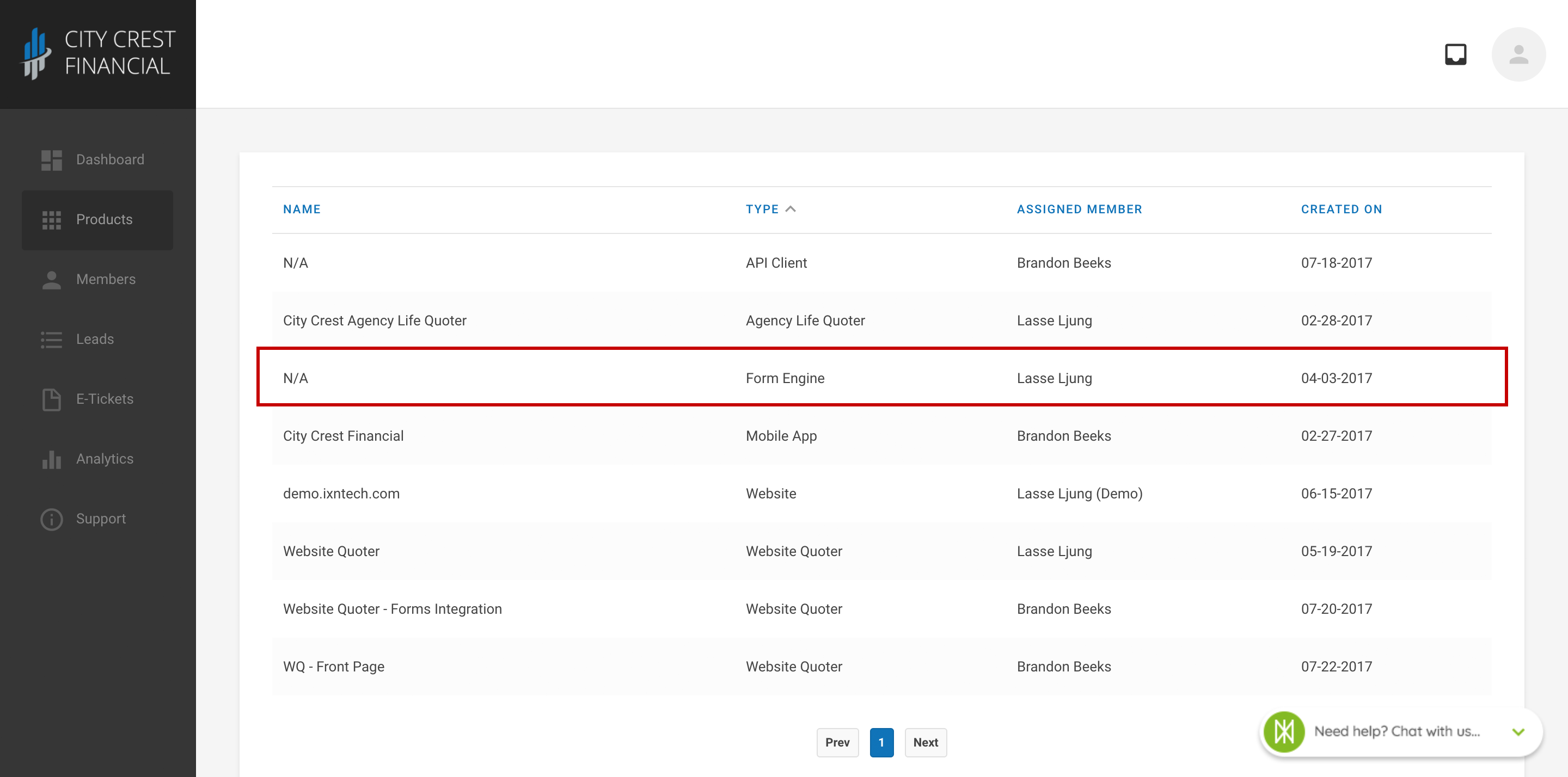
Task: Sort by Created On column header
Action: [x=1341, y=209]
